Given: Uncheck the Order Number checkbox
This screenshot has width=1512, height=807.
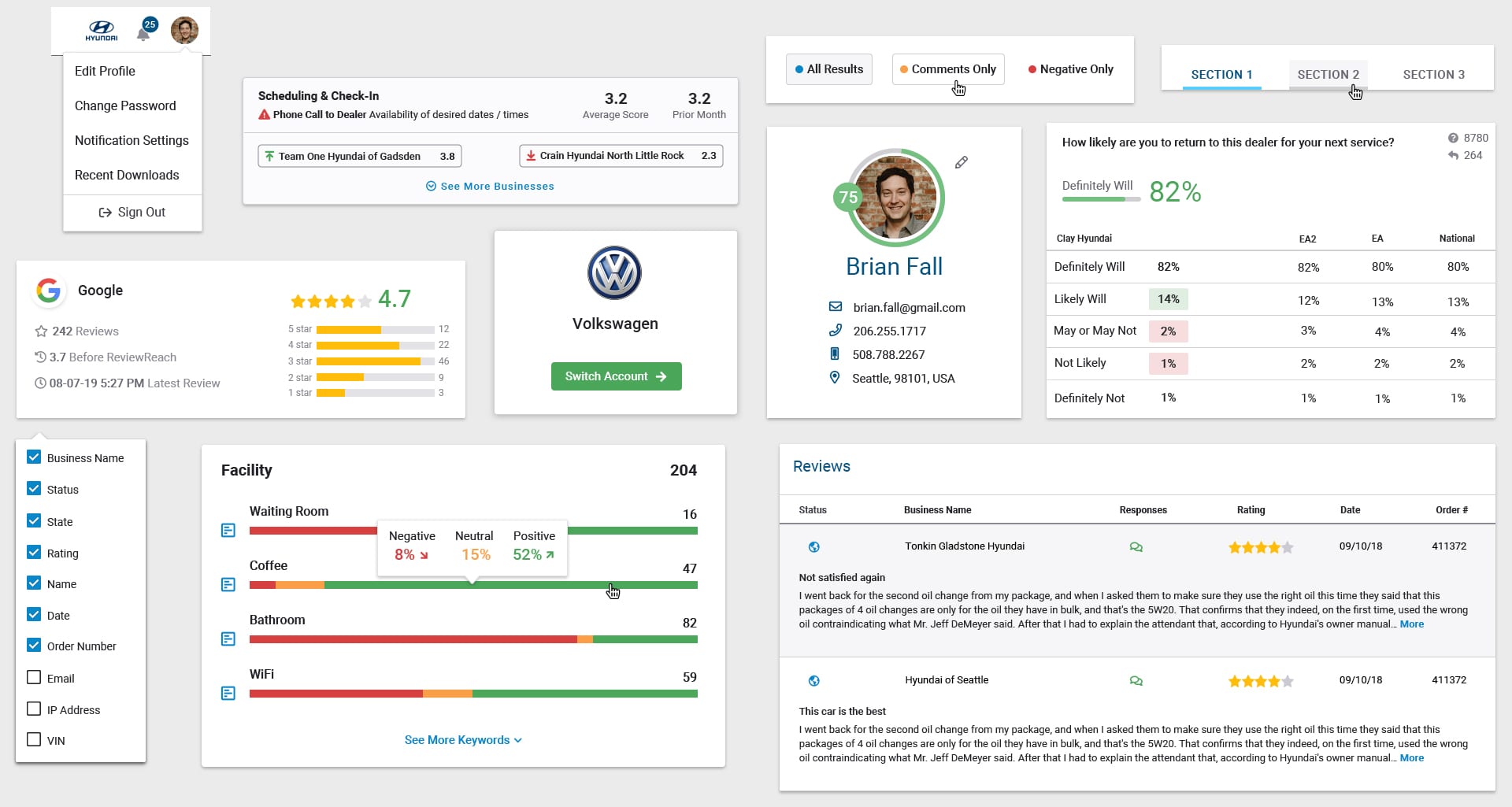Looking at the screenshot, I should [x=34, y=646].
